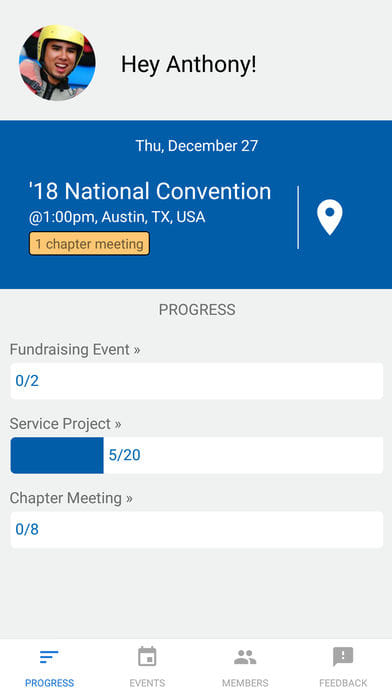
Task: Expand the Service Project category
Action: 65,424
